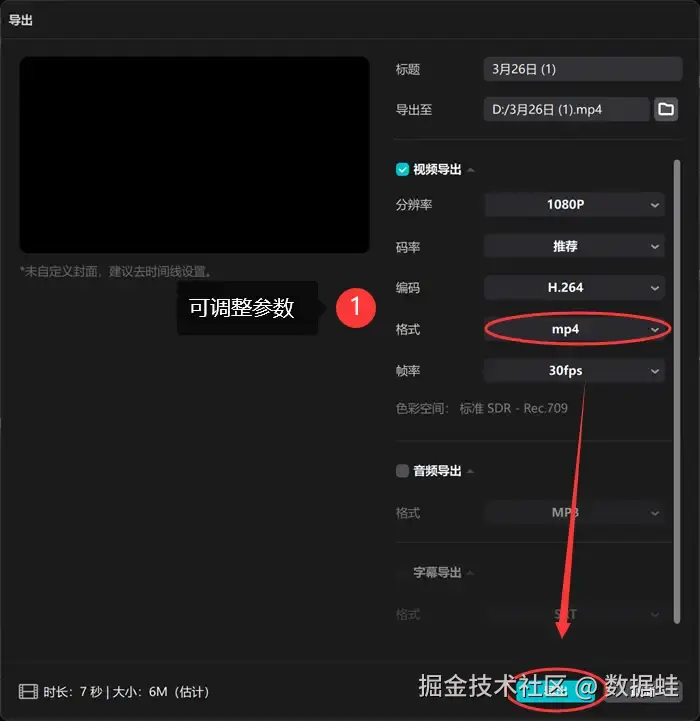Open the 帧率 30fps dropdown
Screen dimensions: 700x721
tap(574, 371)
